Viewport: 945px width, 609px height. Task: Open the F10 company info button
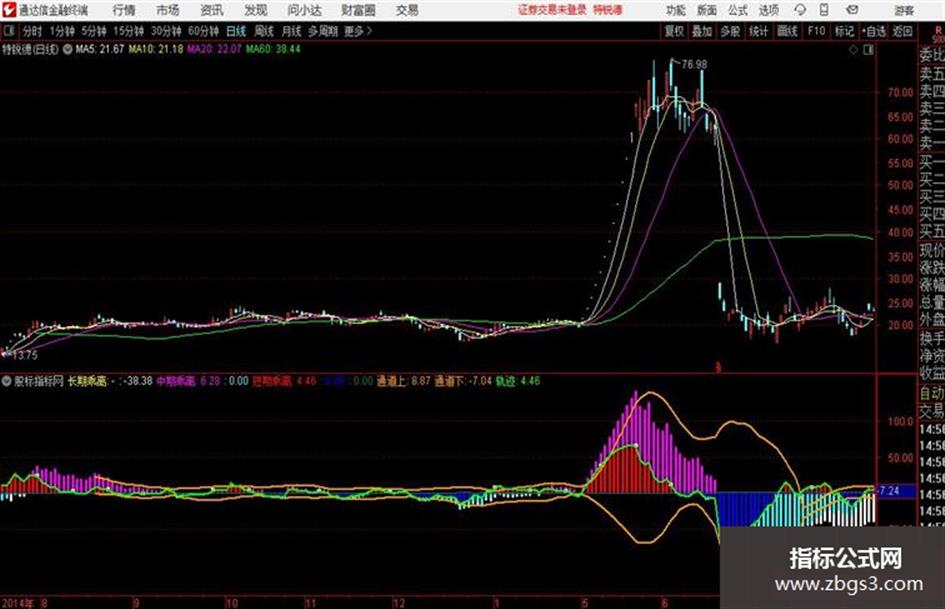click(816, 31)
